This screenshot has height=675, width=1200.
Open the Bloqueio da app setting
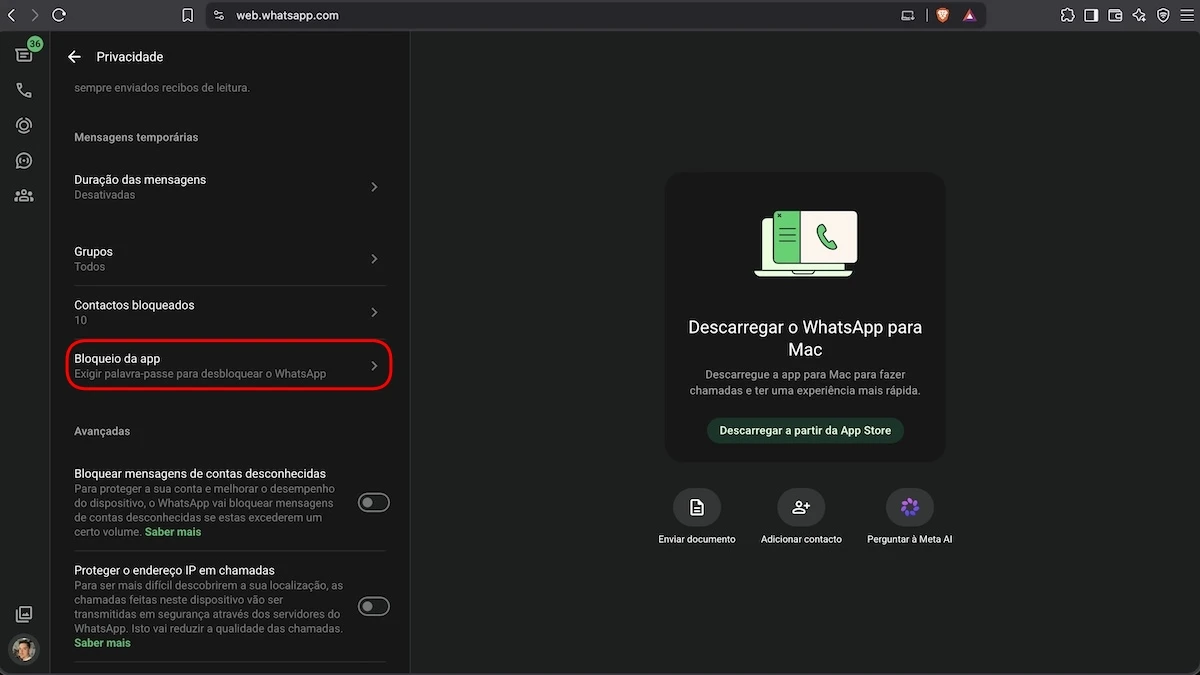click(229, 366)
